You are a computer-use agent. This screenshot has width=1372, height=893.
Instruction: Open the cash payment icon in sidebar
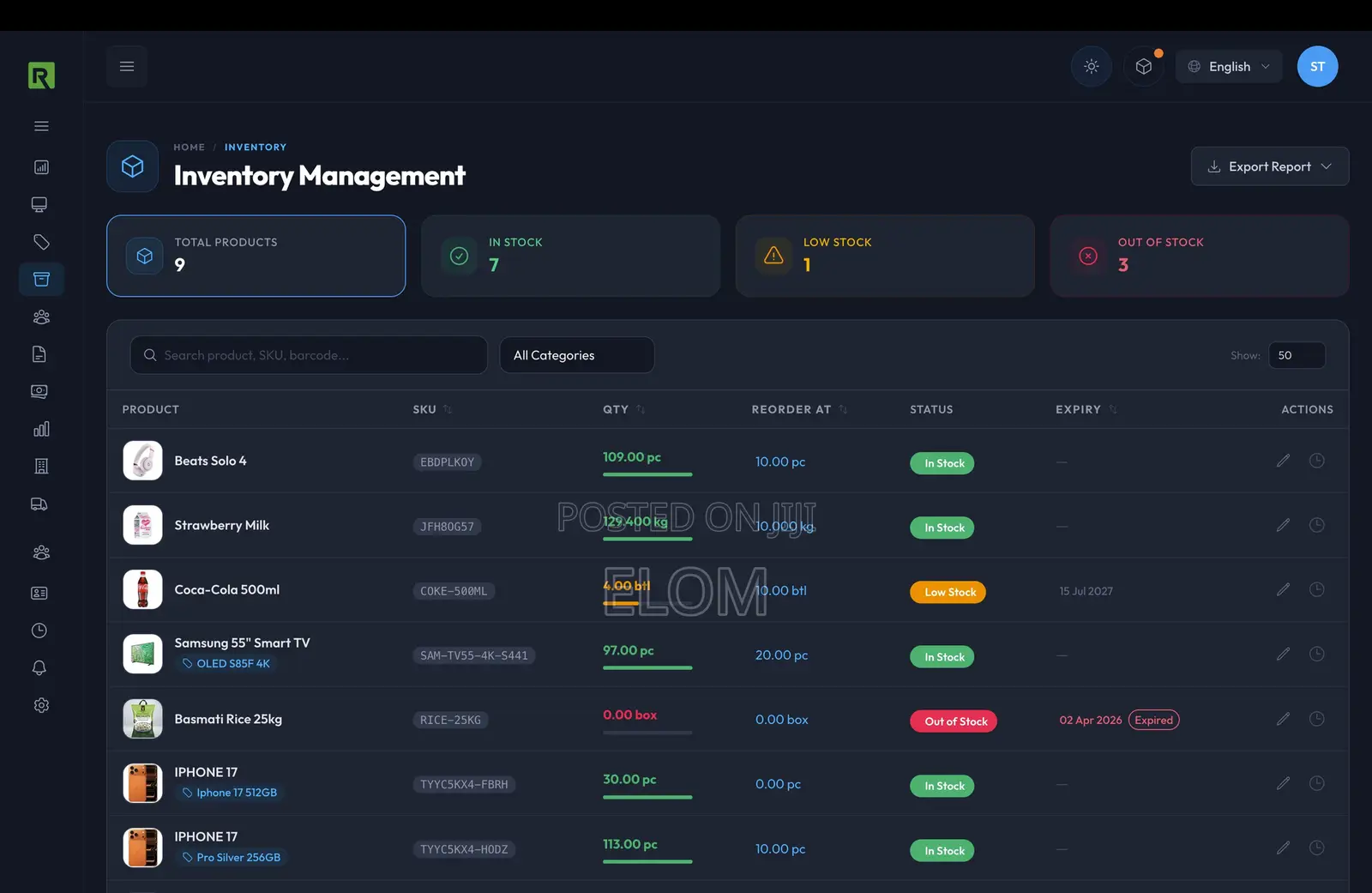[x=39, y=391]
